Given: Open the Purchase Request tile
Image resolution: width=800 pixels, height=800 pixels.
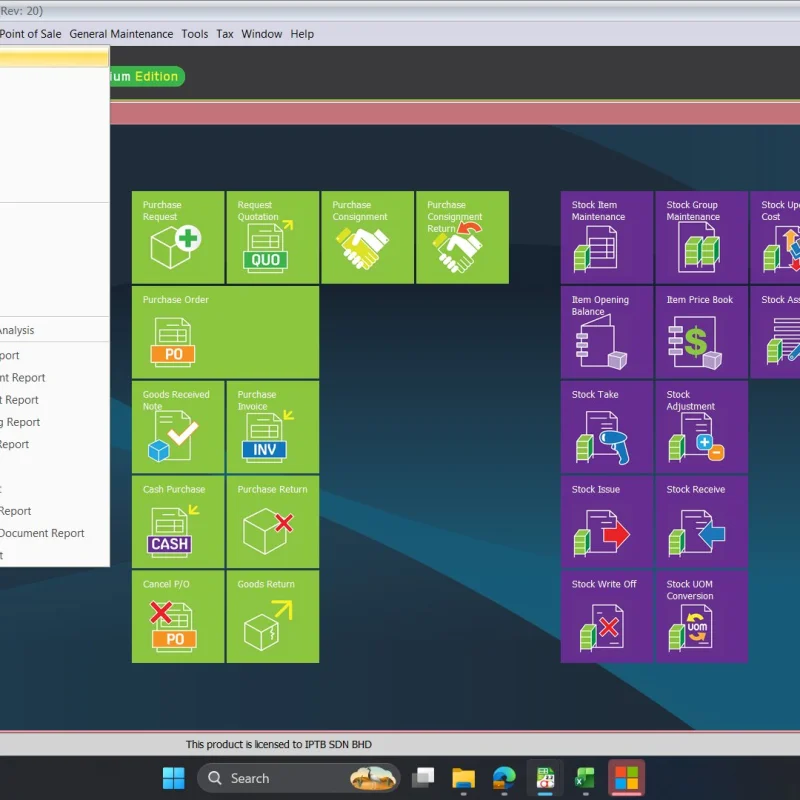Looking at the screenshot, I should coord(177,237).
